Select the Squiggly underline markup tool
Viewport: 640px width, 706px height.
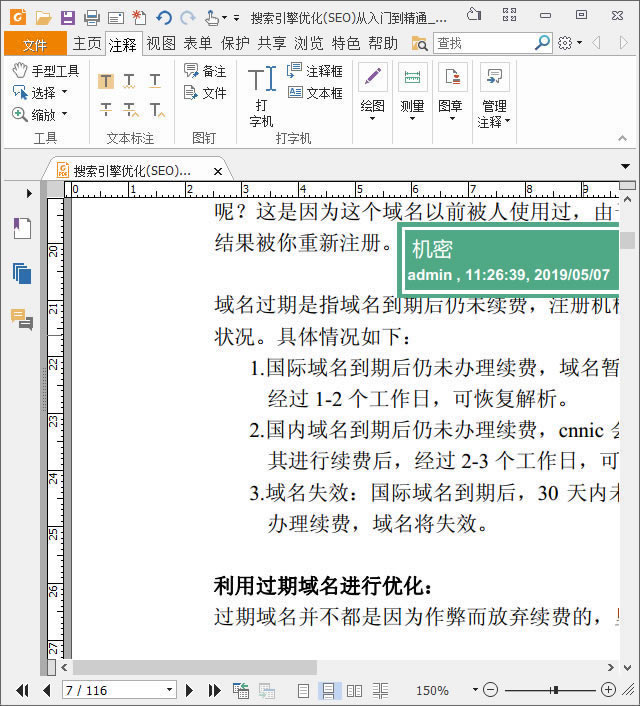(129, 81)
